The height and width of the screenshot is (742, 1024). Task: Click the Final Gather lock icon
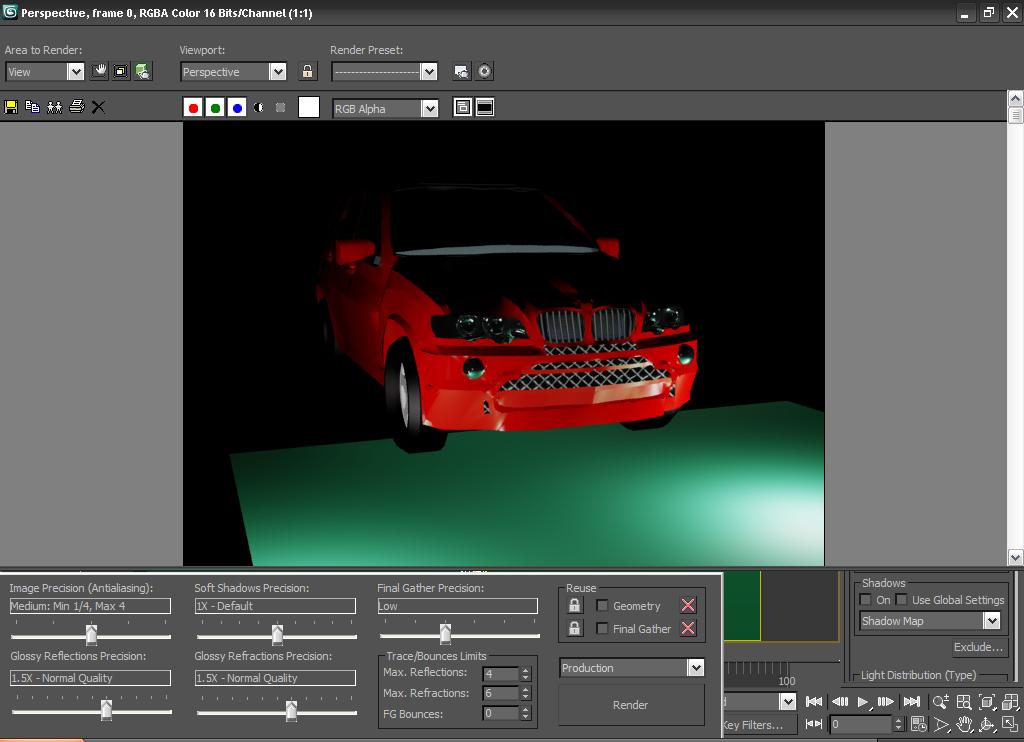(574, 628)
